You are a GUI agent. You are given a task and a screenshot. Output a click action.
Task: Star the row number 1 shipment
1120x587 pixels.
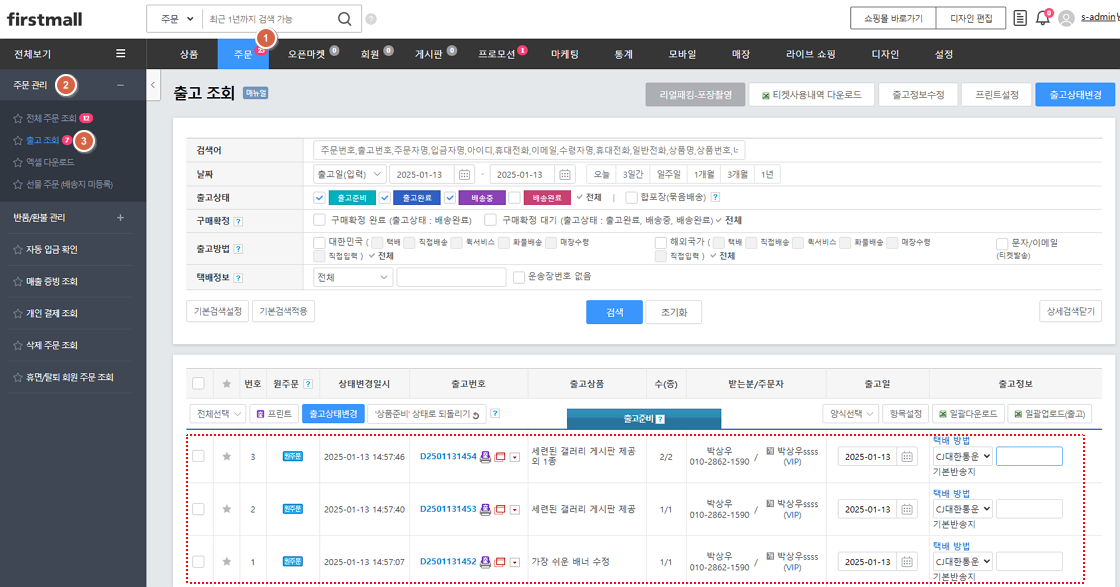[226, 562]
